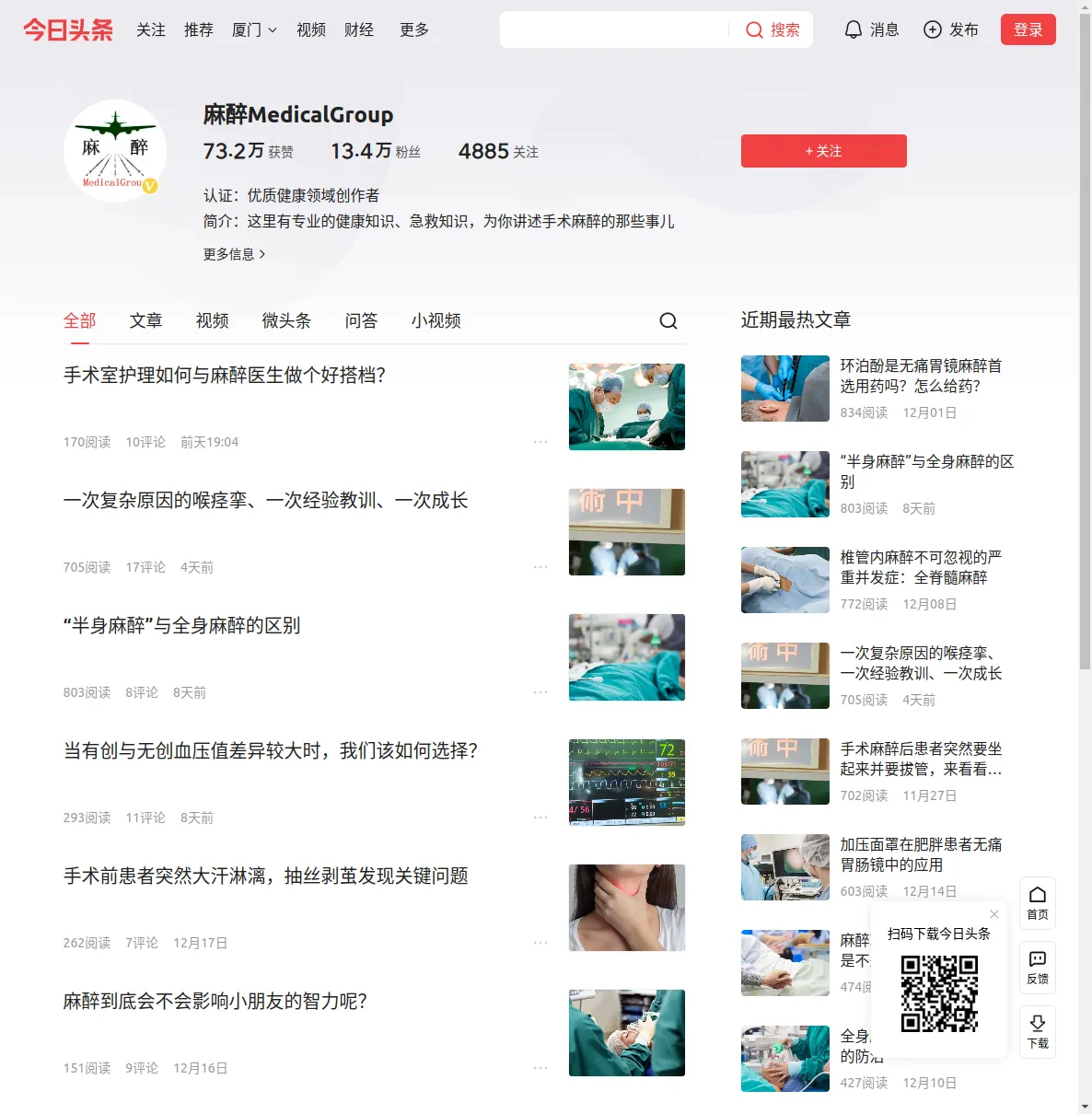
Task: Open the 今日头条 logo home link
Action: coord(68,30)
